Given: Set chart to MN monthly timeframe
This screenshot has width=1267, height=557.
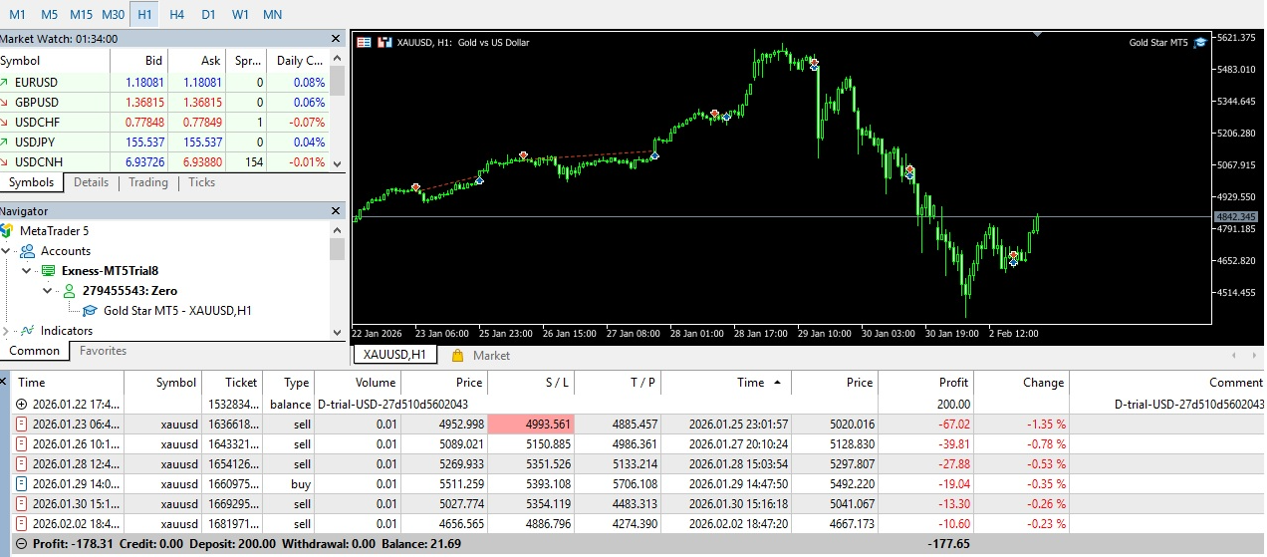Looking at the screenshot, I should point(272,14).
